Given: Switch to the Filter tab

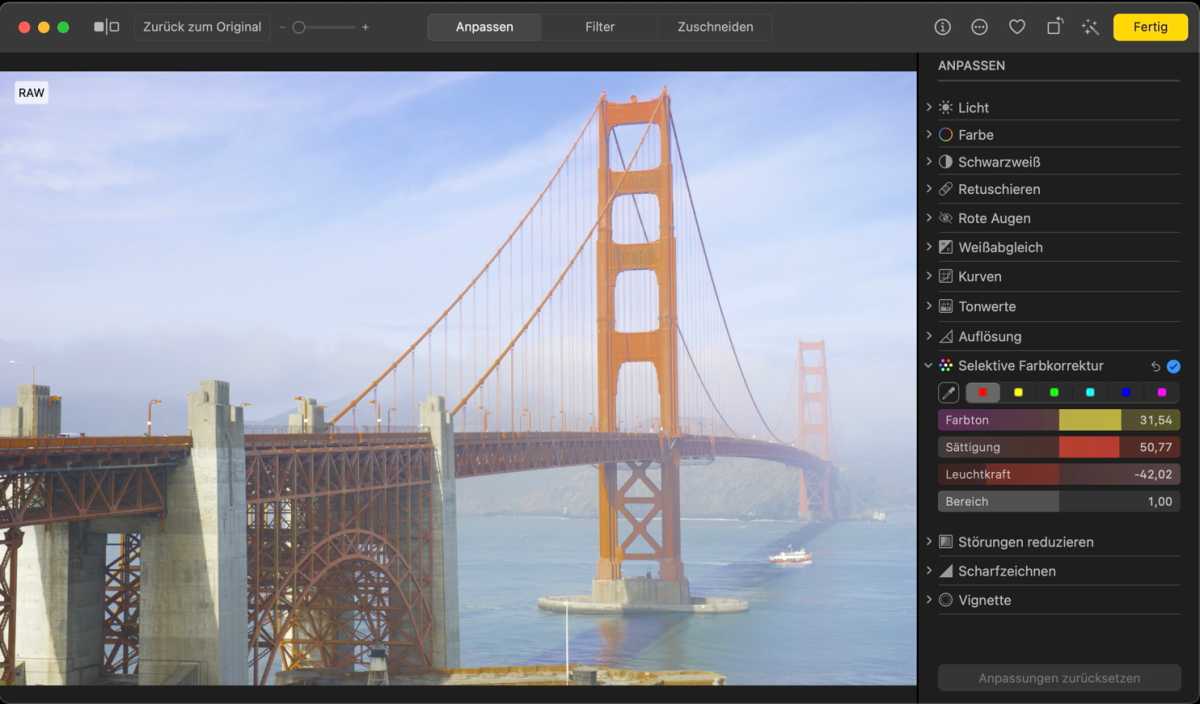Looking at the screenshot, I should coord(600,27).
